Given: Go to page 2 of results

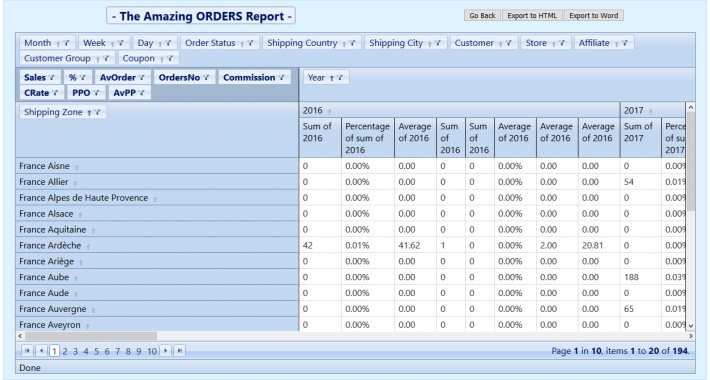Looking at the screenshot, I should 65,351.
